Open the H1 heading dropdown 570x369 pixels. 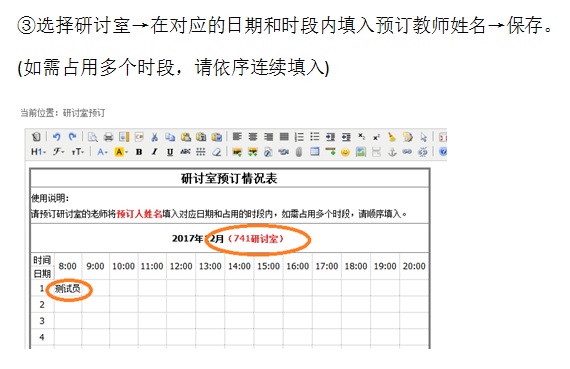38,152
